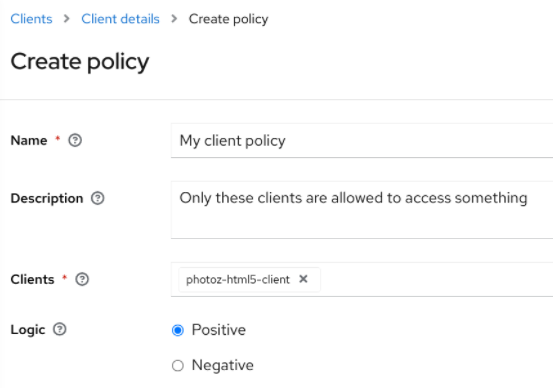This screenshot has height=388, width=553.
Task: Focus the Name input containing My client policy
Action: coord(362,140)
